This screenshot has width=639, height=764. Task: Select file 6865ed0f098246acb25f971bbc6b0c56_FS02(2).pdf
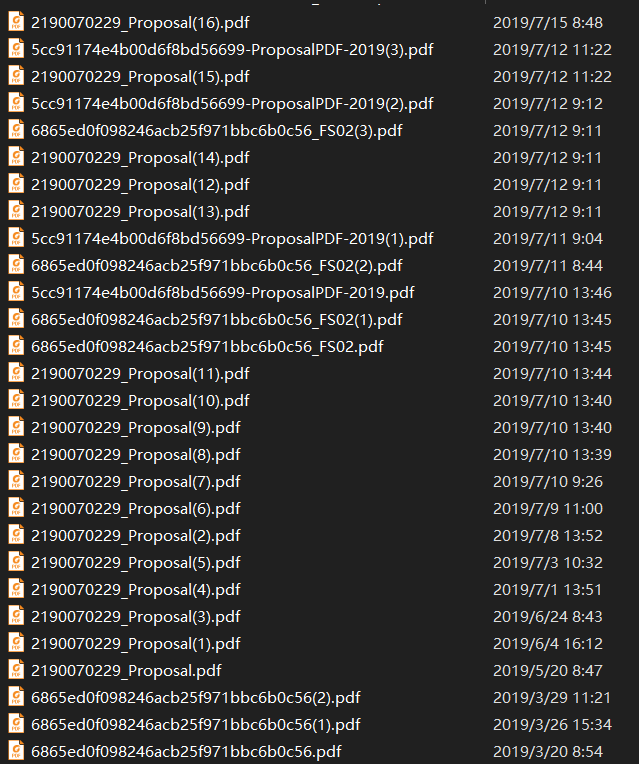(x=216, y=266)
